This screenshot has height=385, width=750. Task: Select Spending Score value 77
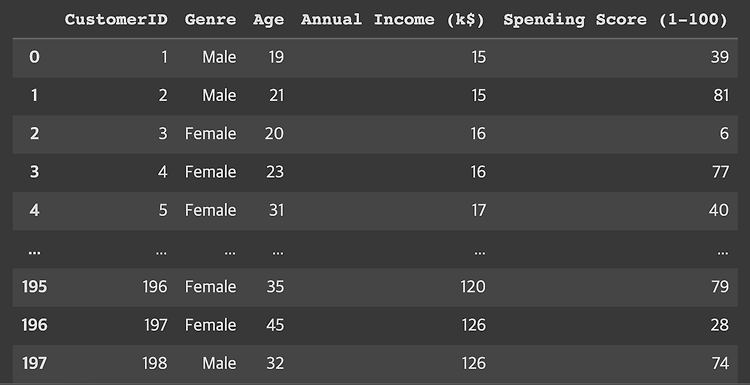[x=720, y=172]
